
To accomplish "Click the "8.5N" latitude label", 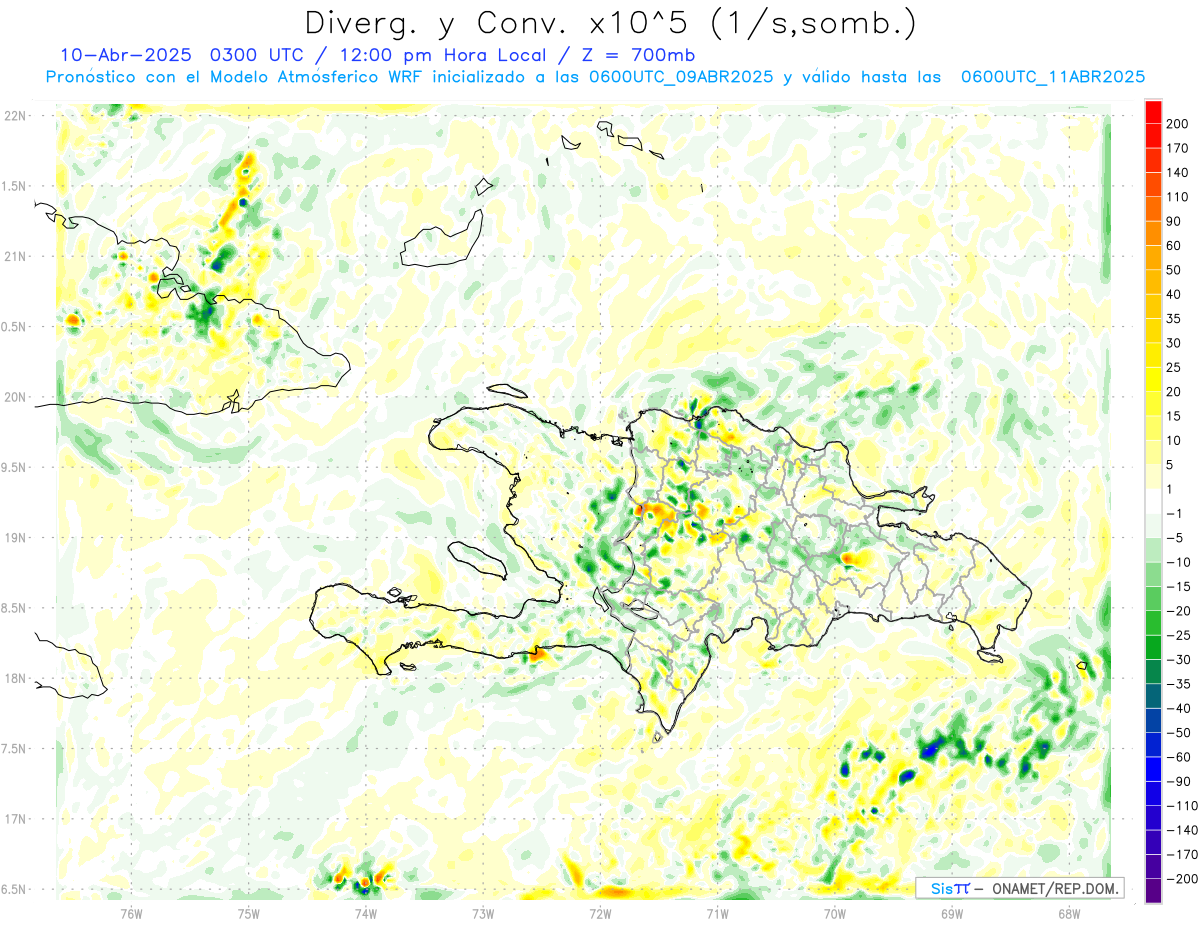I will (15, 608).
